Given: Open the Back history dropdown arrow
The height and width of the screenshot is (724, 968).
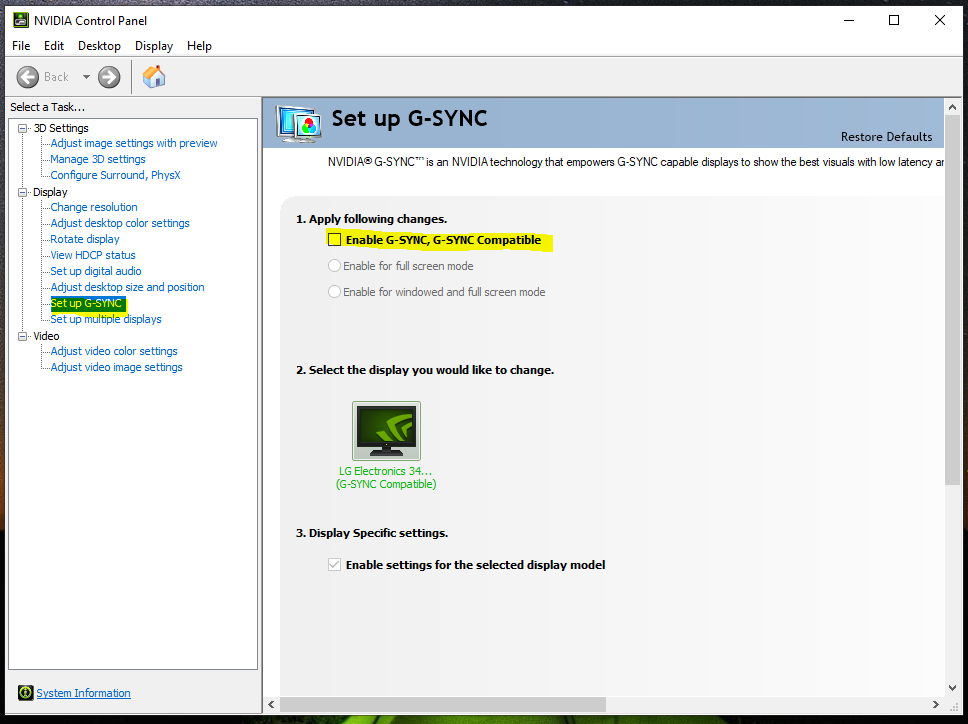Looking at the screenshot, I should pos(86,77).
